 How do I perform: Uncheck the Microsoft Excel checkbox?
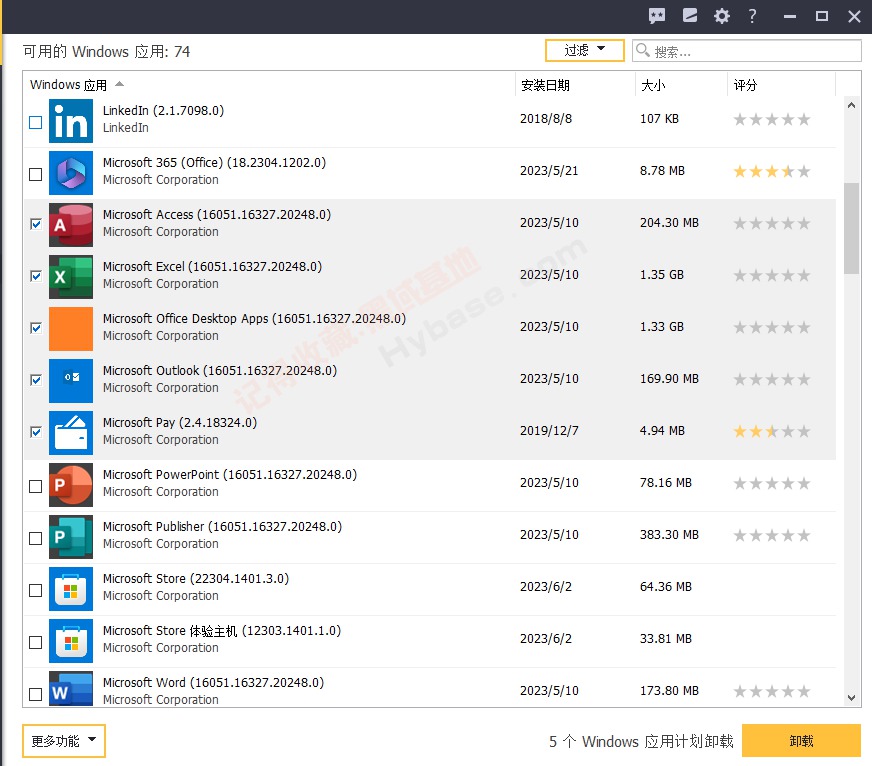(36, 276)
